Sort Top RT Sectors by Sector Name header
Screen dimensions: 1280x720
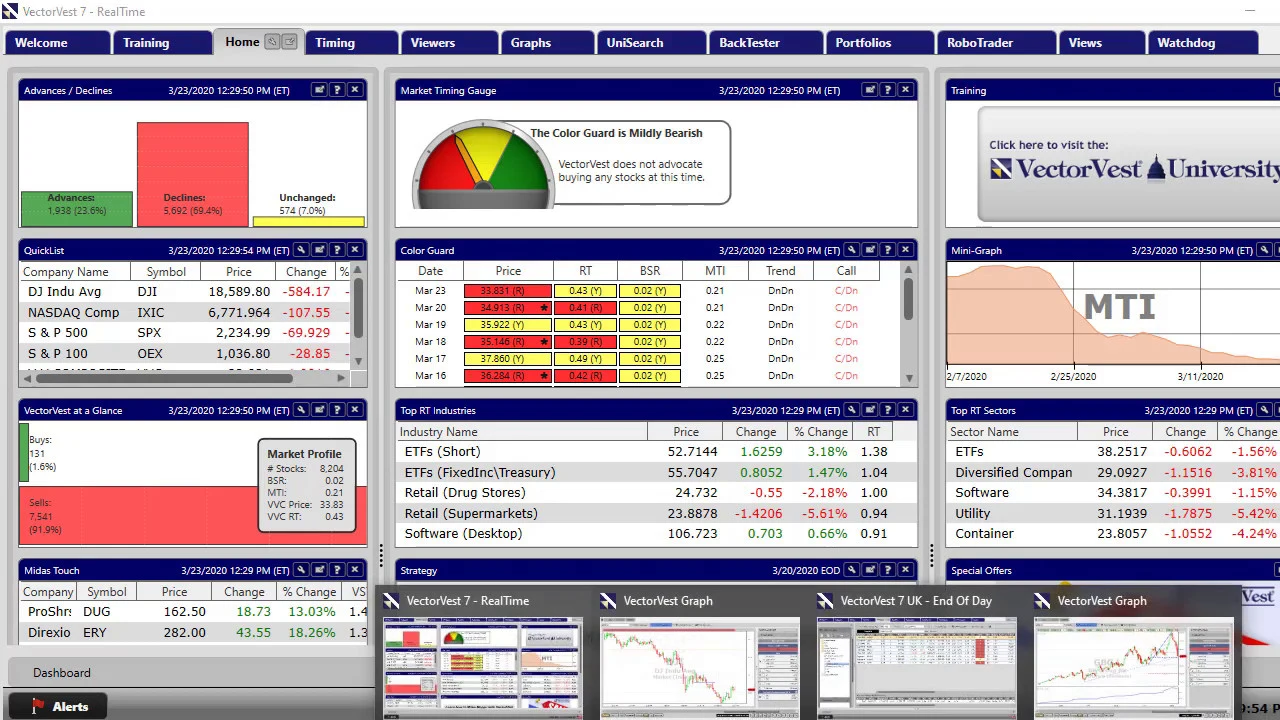1012,432
